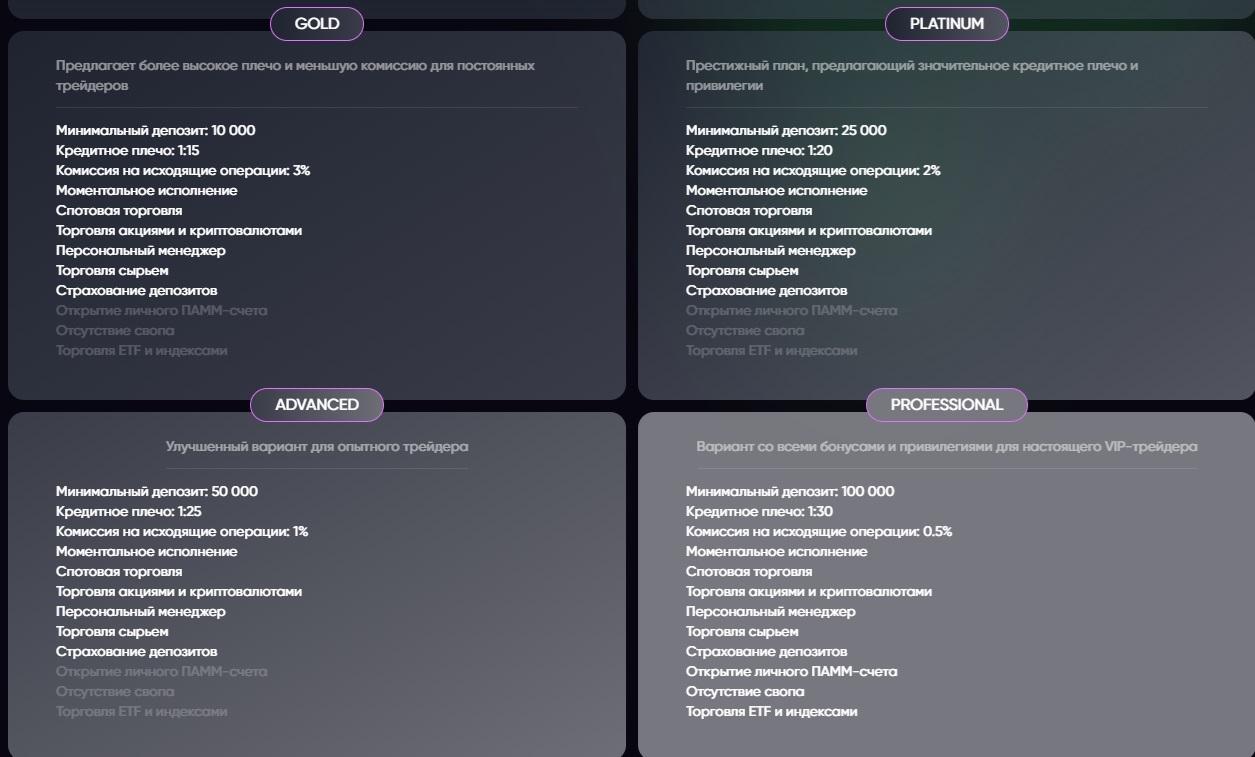Screen dimensions: 1255x757
Task: Click the GOLD plan description text
Action: 295,76
